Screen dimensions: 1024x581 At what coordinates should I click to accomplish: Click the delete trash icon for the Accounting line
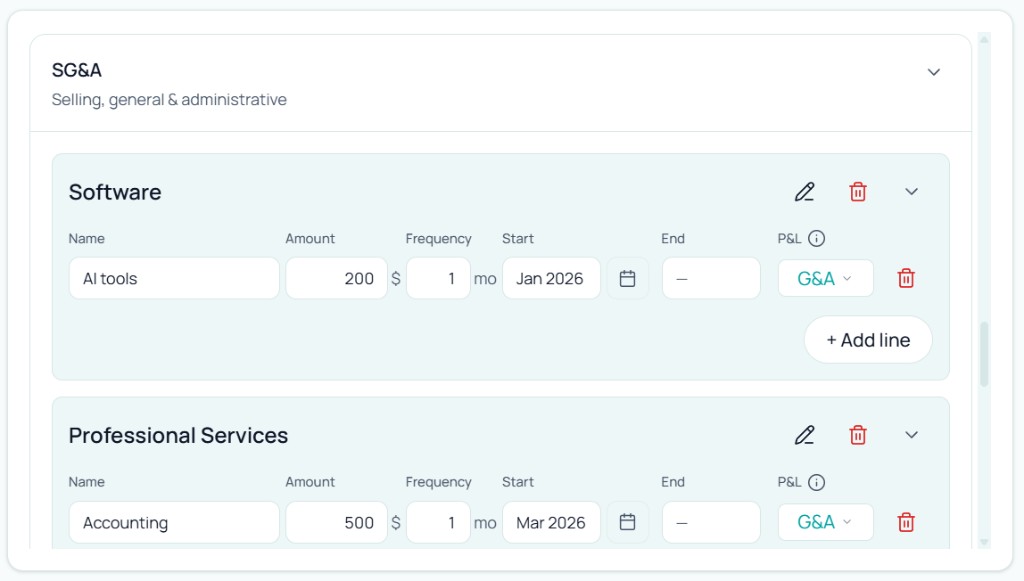tap(905, 522)
